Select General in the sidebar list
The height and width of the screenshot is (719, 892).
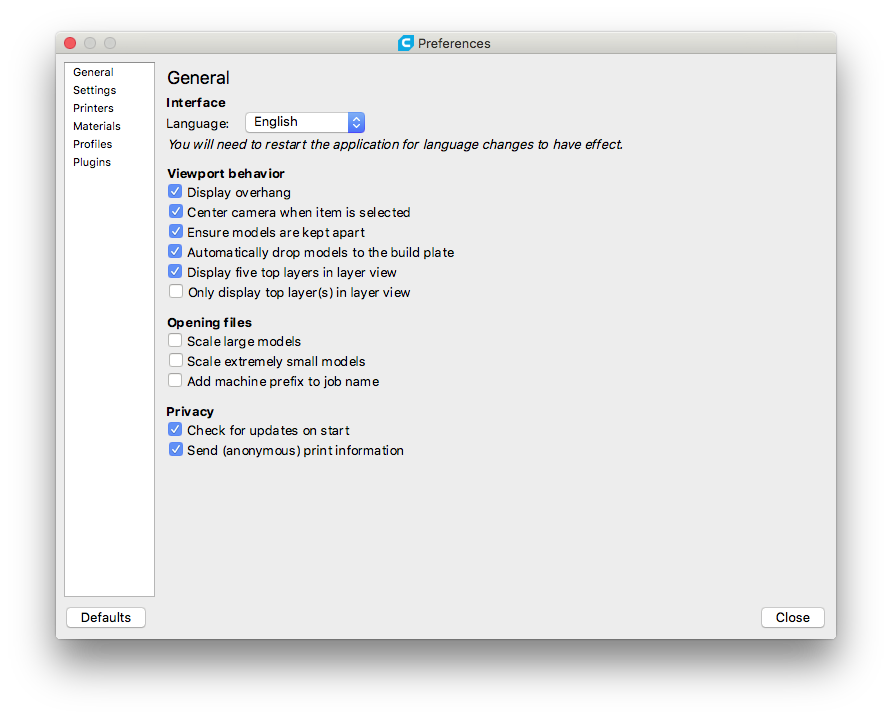click(93, 72)
